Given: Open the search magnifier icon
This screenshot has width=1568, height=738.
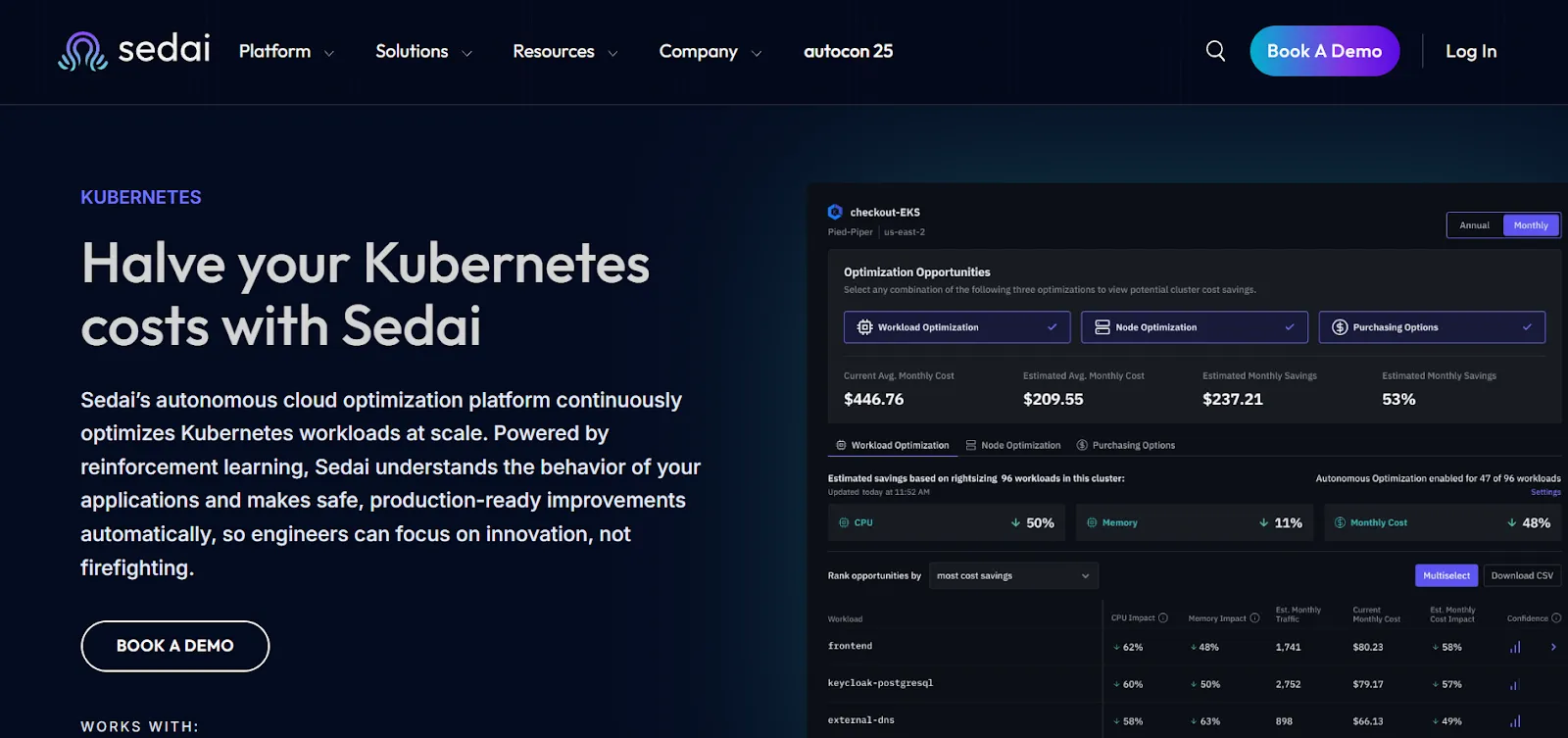Looking at the screenshot, I should click(1215, 51).
